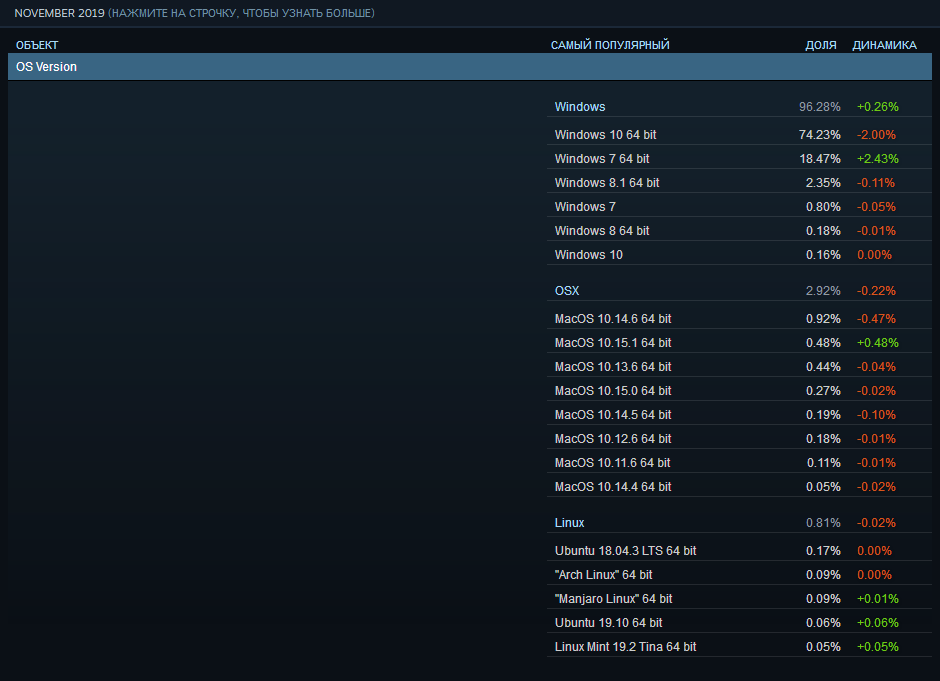Click the NOVEMBER 2019 title

59,13
